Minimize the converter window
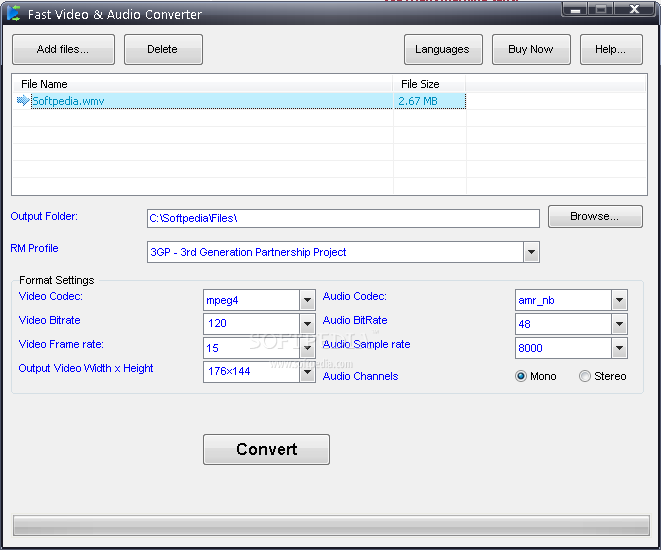 [x=575, y=10]
